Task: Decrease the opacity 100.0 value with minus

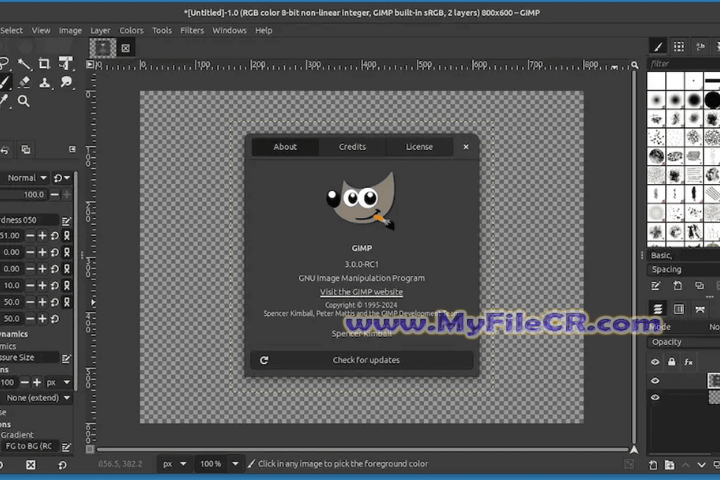Action: [54, 195]
